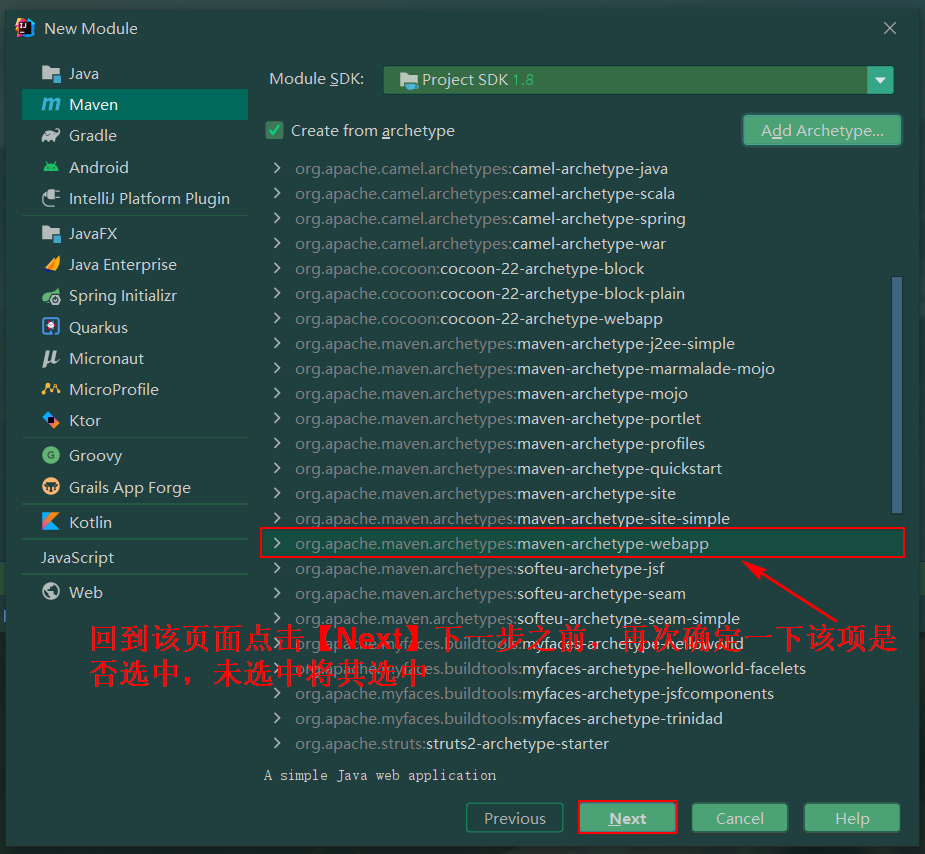This screenshot has height=854, width=925.
Task: Expand the camel-archetype-java tree node
Action: pyautogui.click(x=277, y=168)
